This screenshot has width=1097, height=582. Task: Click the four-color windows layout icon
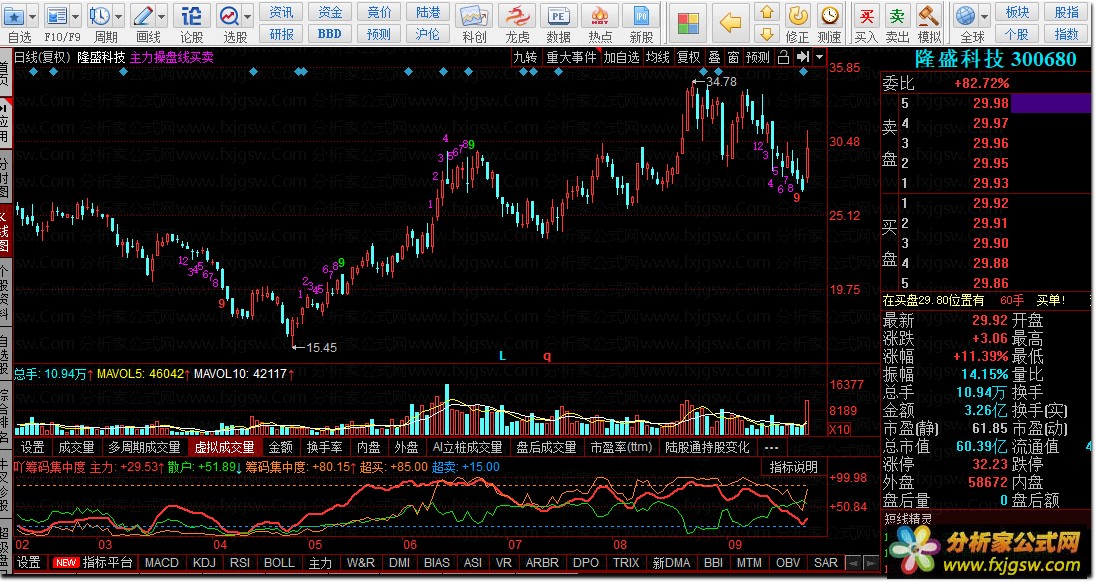pos(688,23)
